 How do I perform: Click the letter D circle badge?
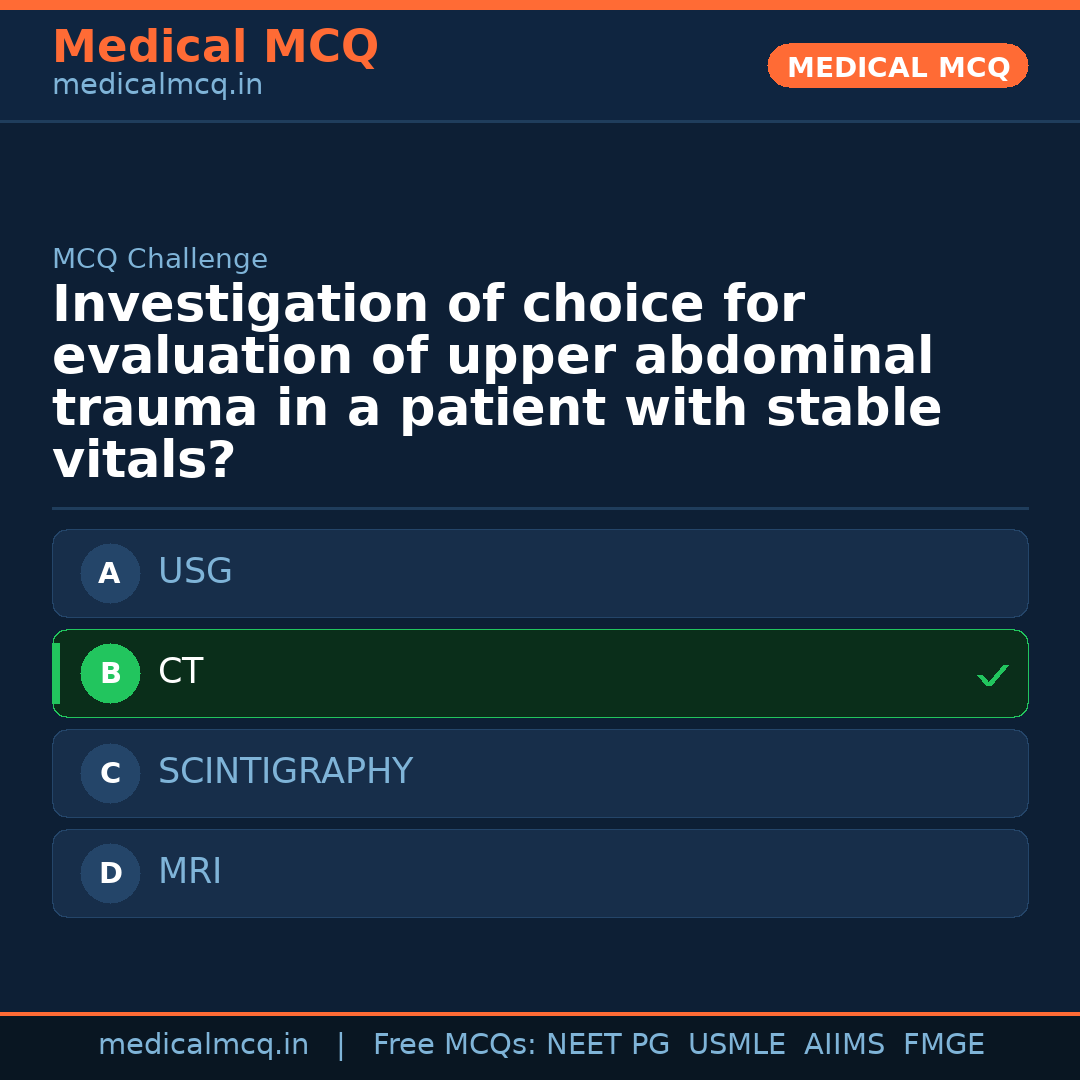[110, 874]
